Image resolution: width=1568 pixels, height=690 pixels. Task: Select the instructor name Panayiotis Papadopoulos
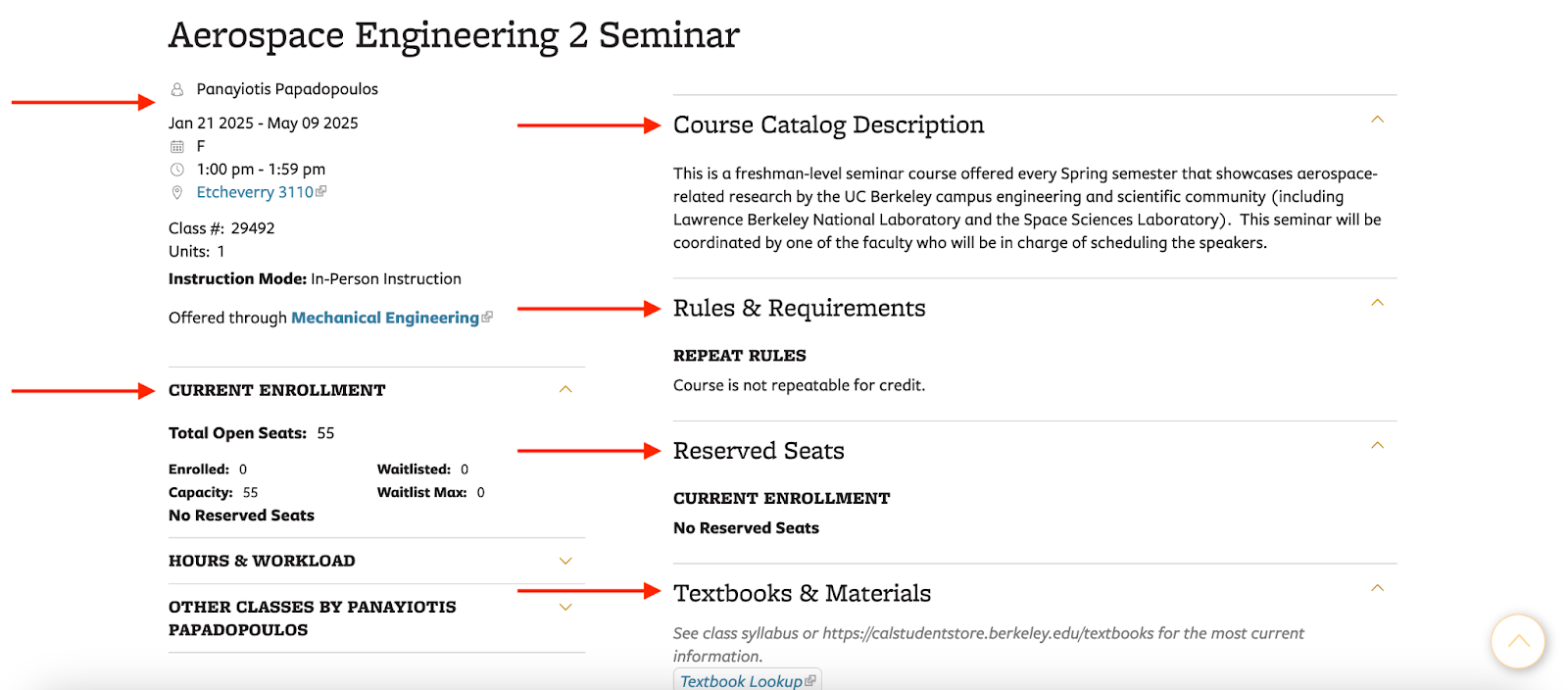[x=286, y=88]
